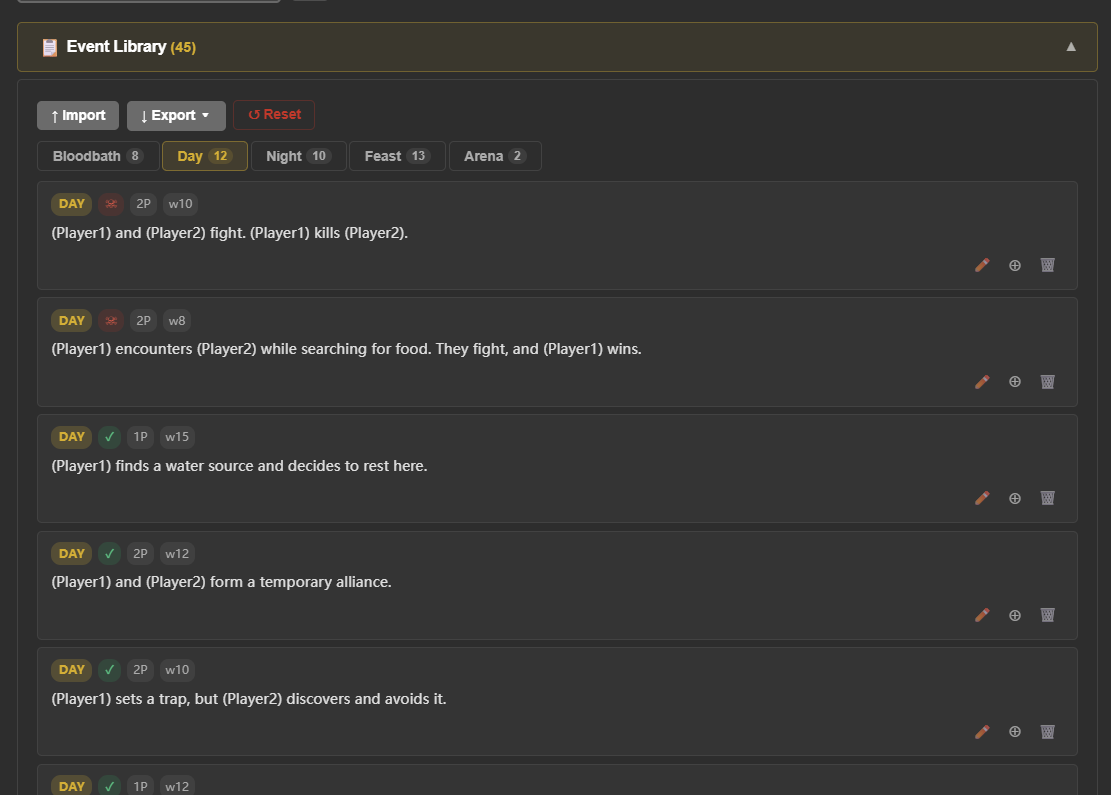Delete the temporary alliance event
This screenshot has width=1111, height=795.
coord(1047,615)
